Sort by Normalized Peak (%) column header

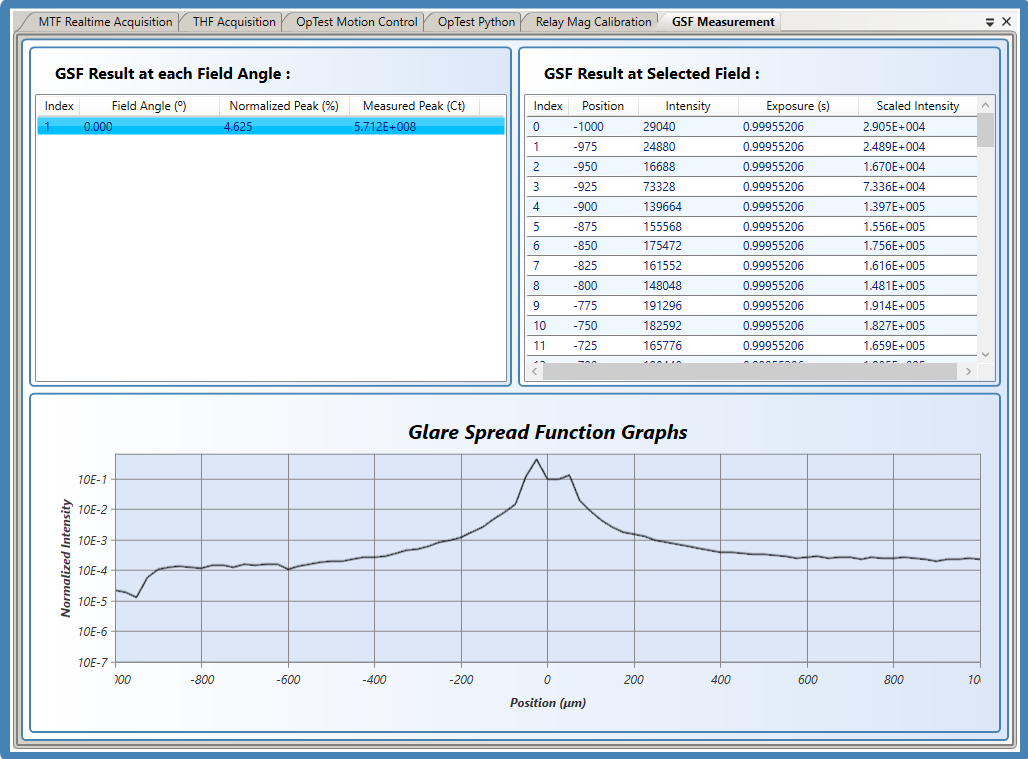click(x=284, y=106)
